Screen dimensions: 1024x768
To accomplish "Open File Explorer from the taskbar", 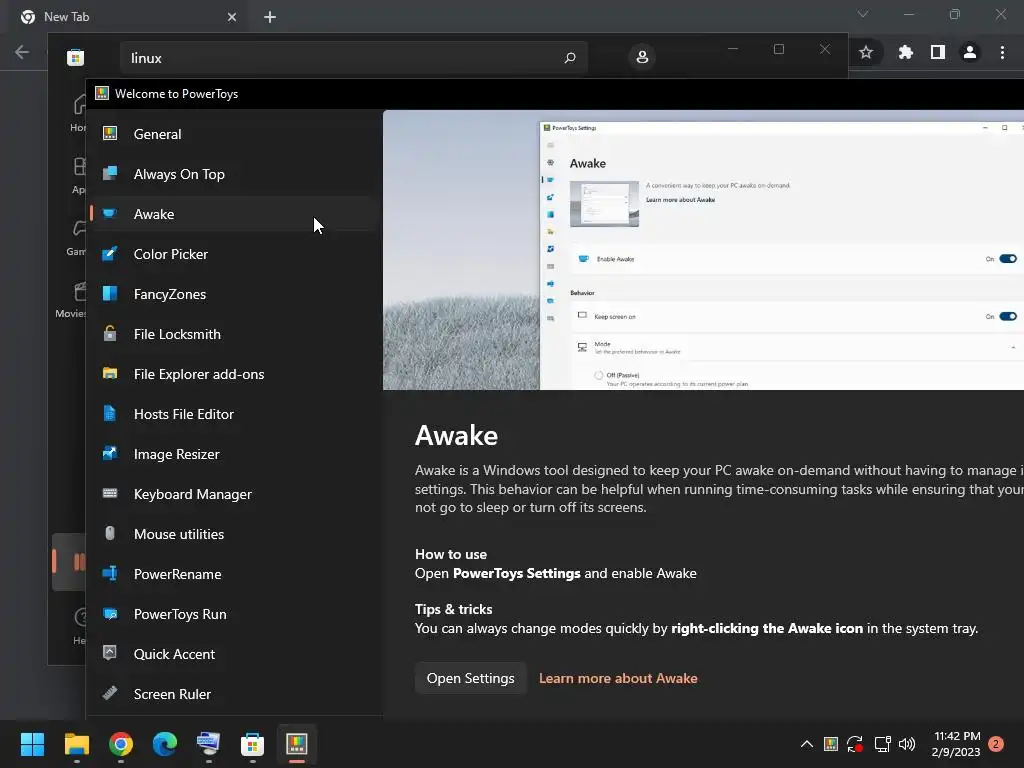I will 76,744.
